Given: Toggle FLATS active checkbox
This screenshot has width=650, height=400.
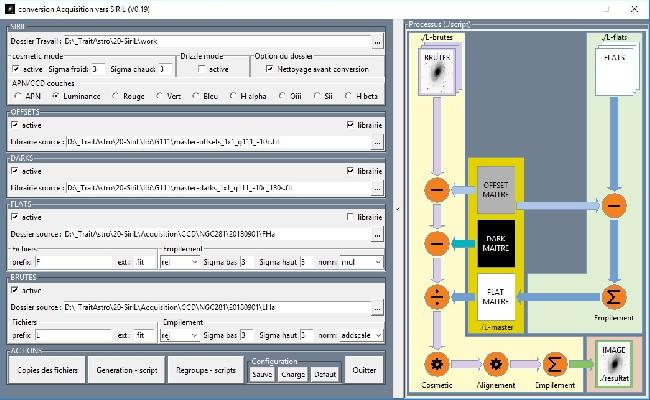Looking at the screenshot, I should 15,217.
